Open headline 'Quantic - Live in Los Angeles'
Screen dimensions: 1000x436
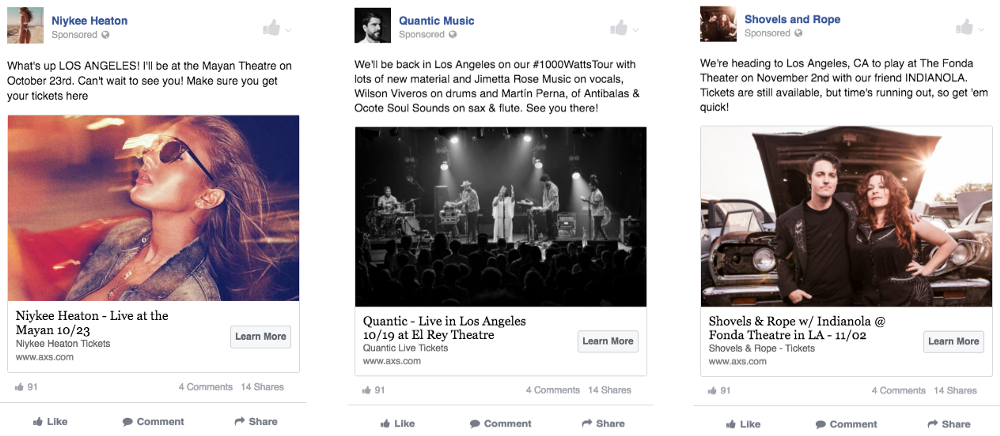[445, 328]
